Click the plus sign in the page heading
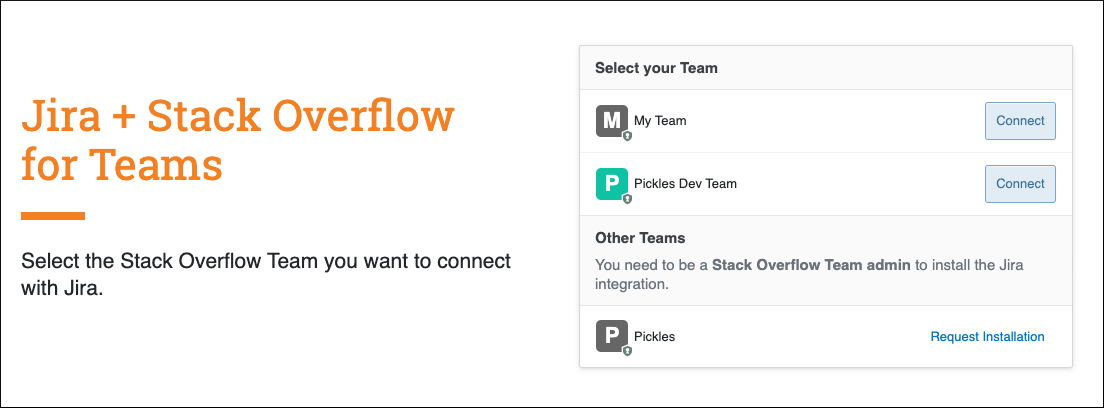The image size is (1104, 408). click(124, 119)
